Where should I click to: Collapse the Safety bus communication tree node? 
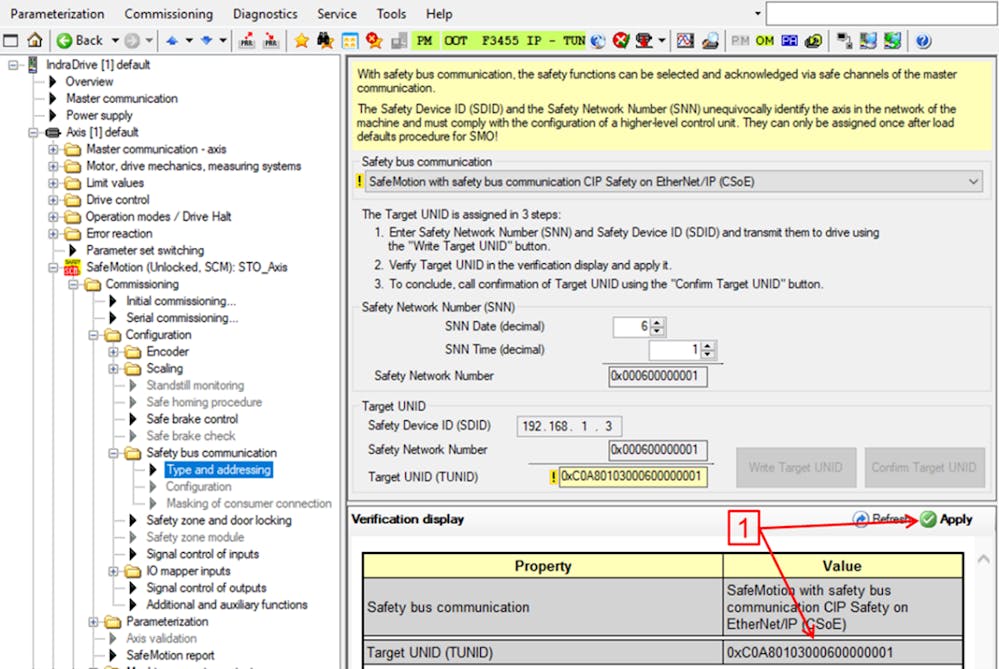(113, 453)
